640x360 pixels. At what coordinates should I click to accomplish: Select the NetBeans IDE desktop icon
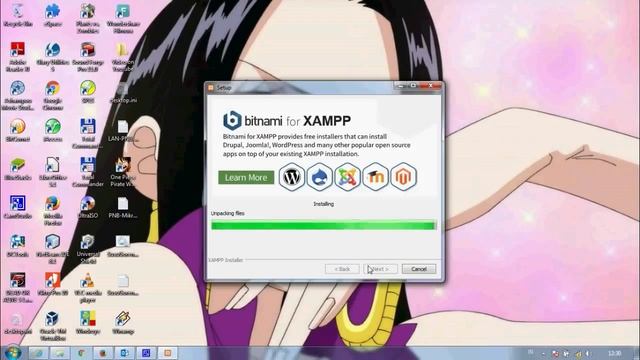[x=53, y=249]
